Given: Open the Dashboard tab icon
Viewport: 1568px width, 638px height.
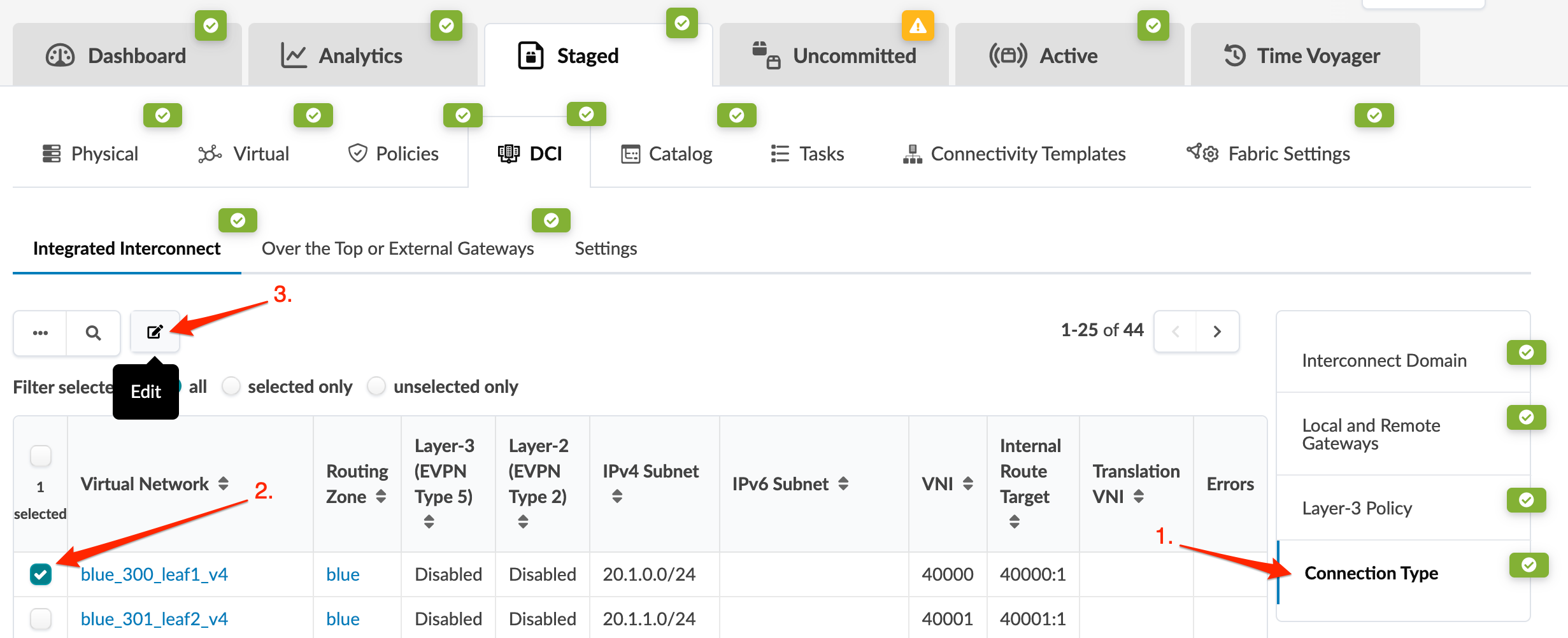Looking at the screenshot, I should 61,56.
